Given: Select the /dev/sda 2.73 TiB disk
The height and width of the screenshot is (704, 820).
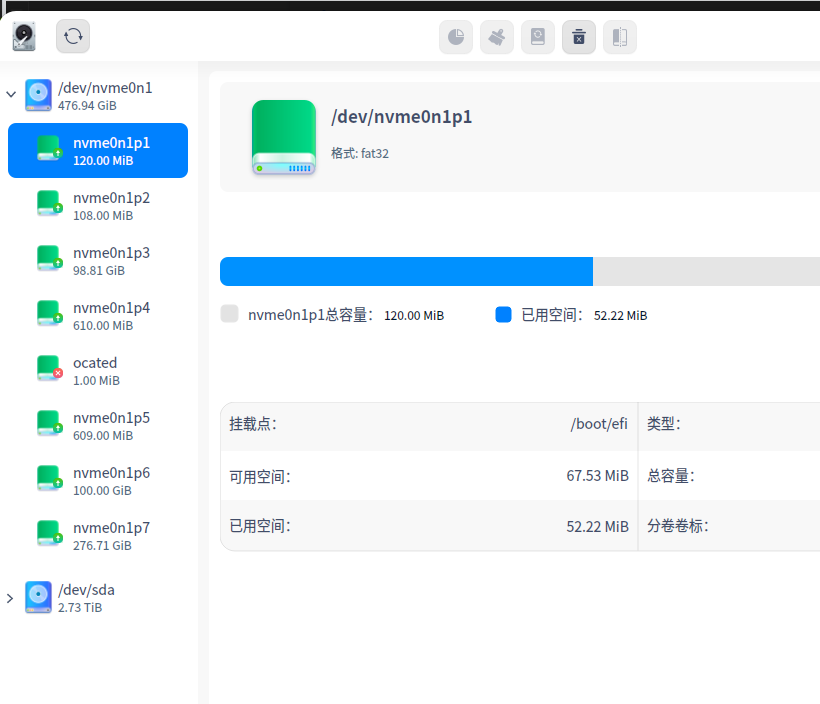Looking at the screenshot, I should point(99,598).
